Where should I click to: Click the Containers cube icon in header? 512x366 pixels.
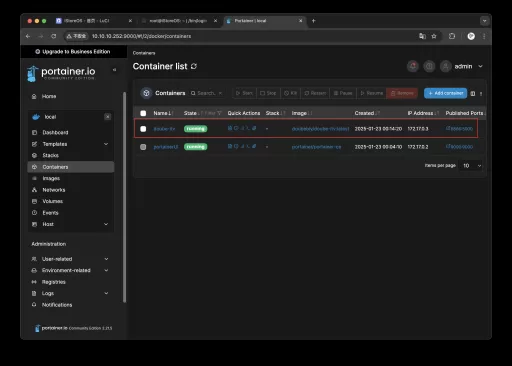pos(146,93)
